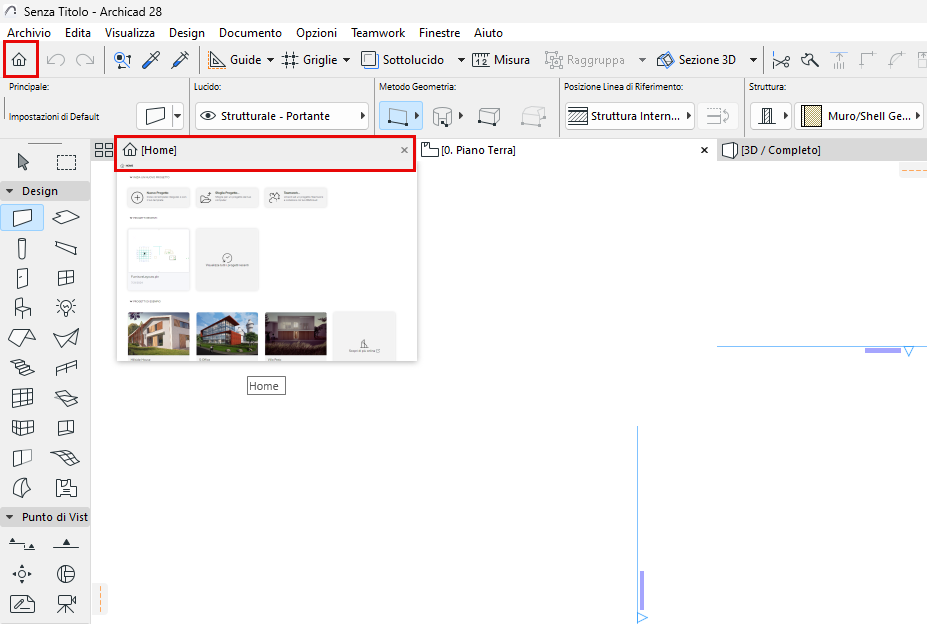
Task: Choose curved wall geometry method
Action: pyautogui.click(x=442, y=117)
